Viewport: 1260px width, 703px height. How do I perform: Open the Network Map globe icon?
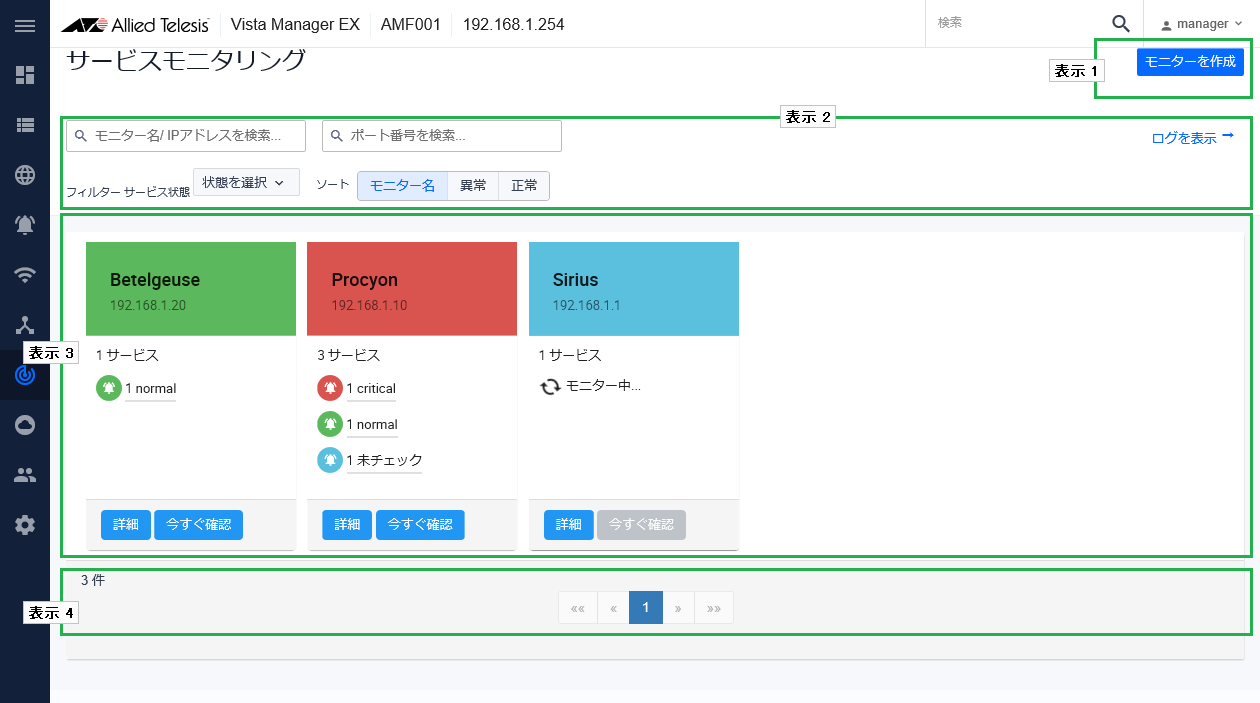[25, 175]
